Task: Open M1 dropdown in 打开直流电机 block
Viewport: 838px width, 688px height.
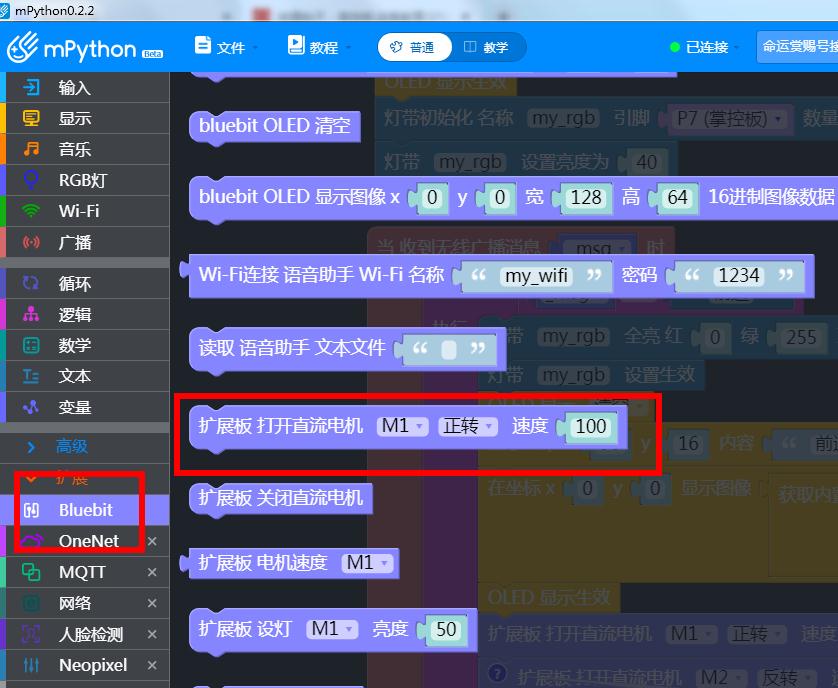Action: (x=402, y=426)
